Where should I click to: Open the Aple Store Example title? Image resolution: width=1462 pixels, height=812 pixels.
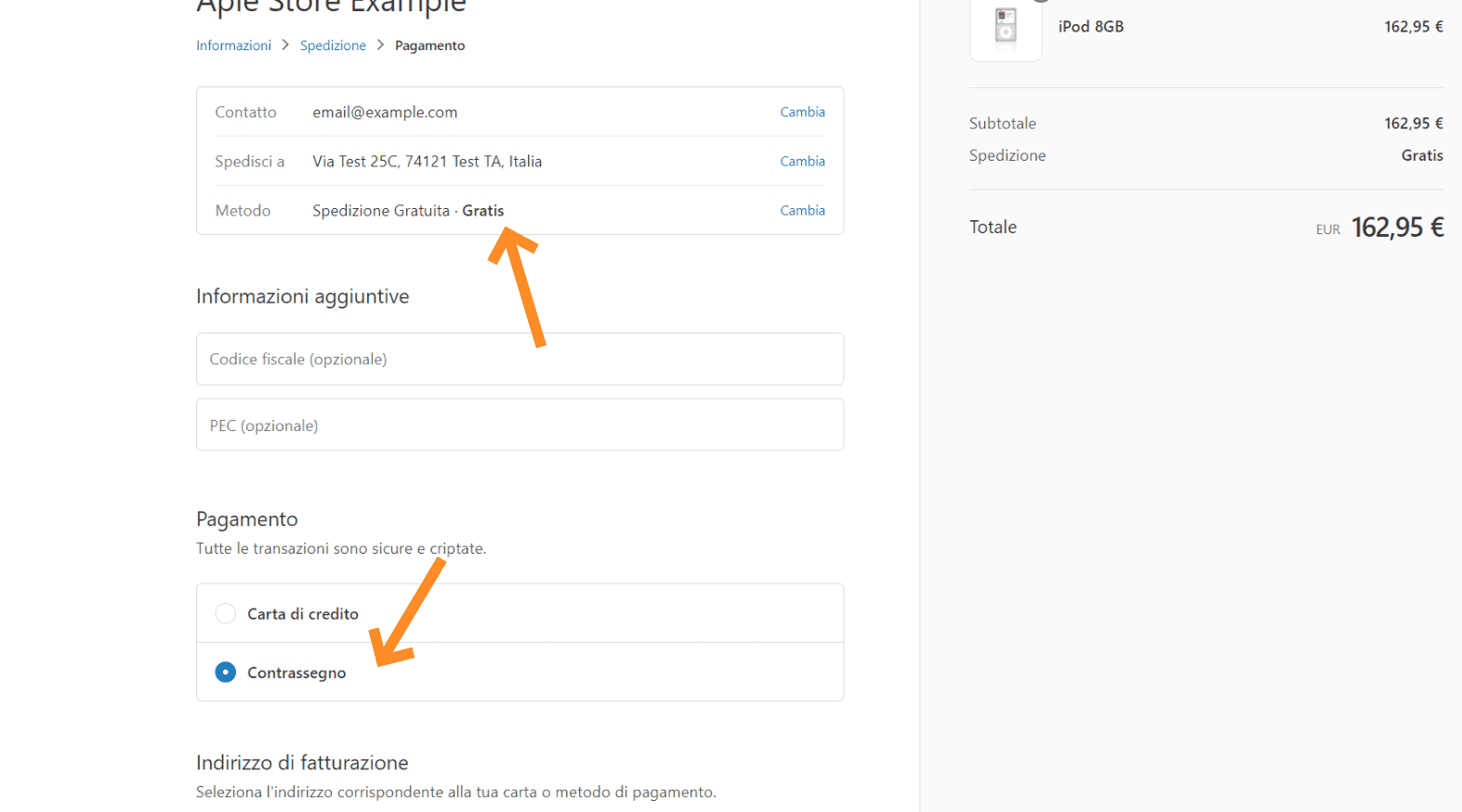pos(331,7)
